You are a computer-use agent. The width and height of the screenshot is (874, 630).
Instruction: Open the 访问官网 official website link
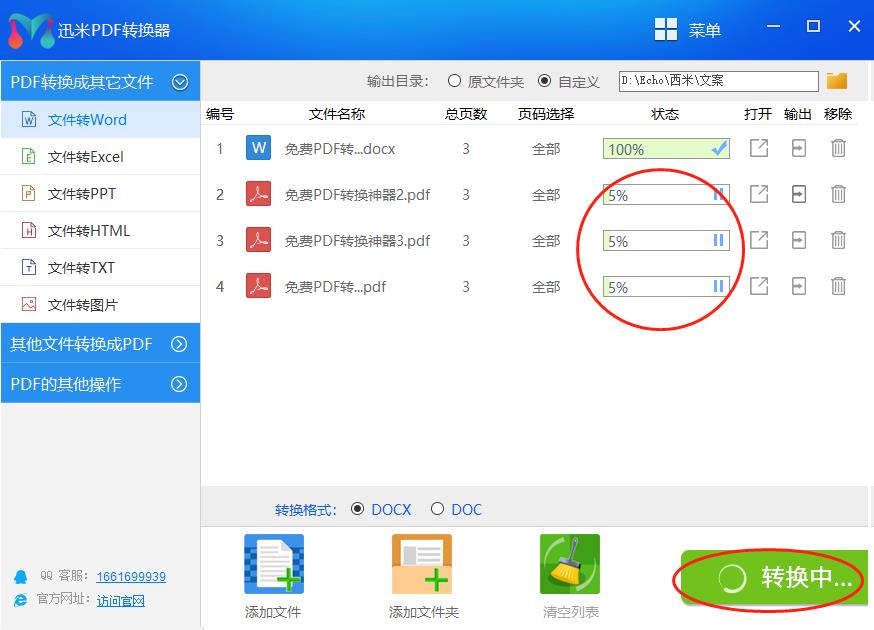coord(121,599)
